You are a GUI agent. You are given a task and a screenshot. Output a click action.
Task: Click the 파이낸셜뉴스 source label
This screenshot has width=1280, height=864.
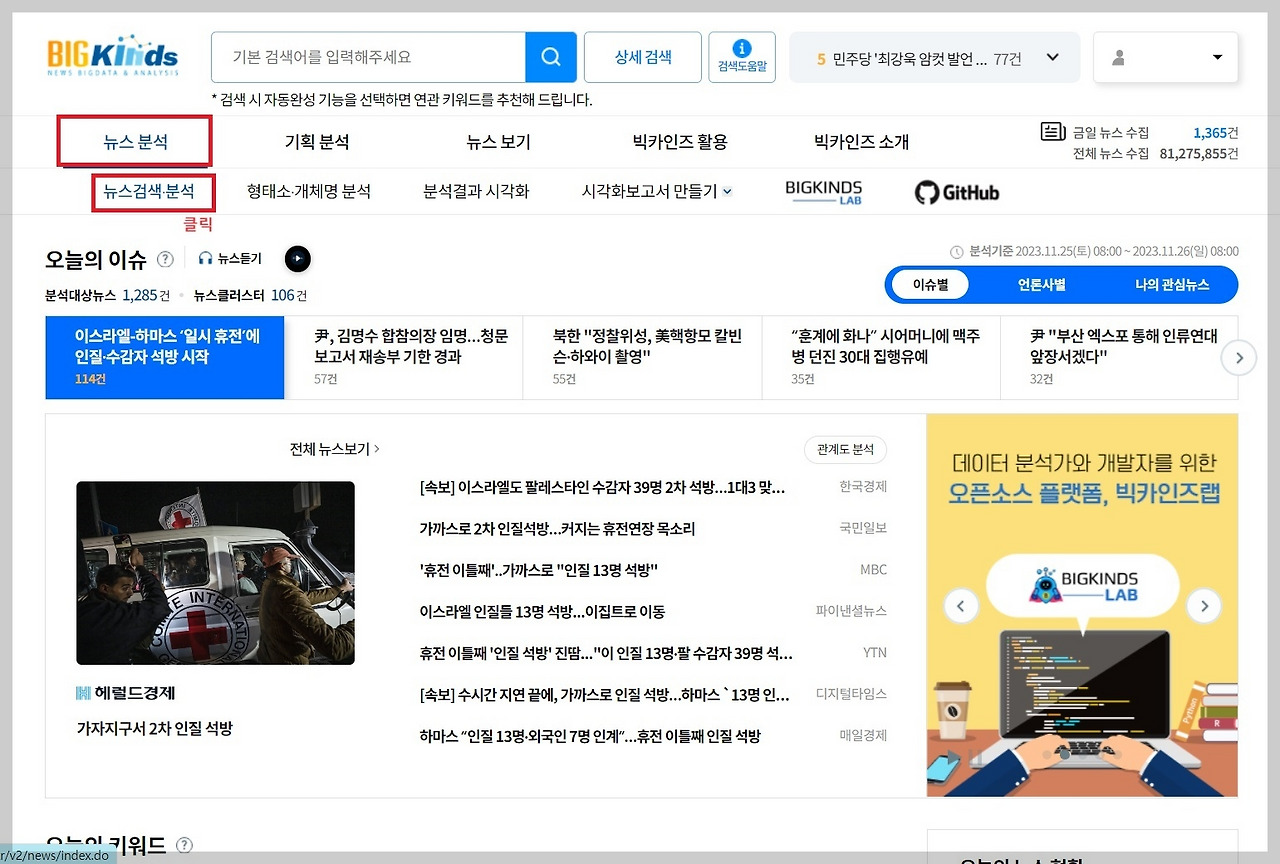pos(851,611)
